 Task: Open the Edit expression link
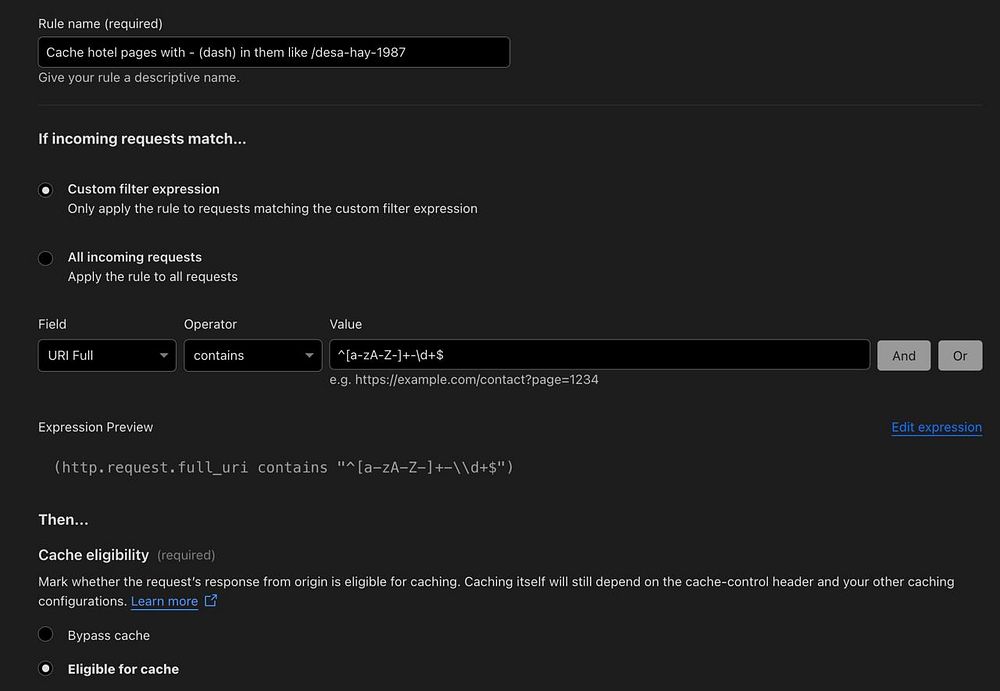[936, 427]
